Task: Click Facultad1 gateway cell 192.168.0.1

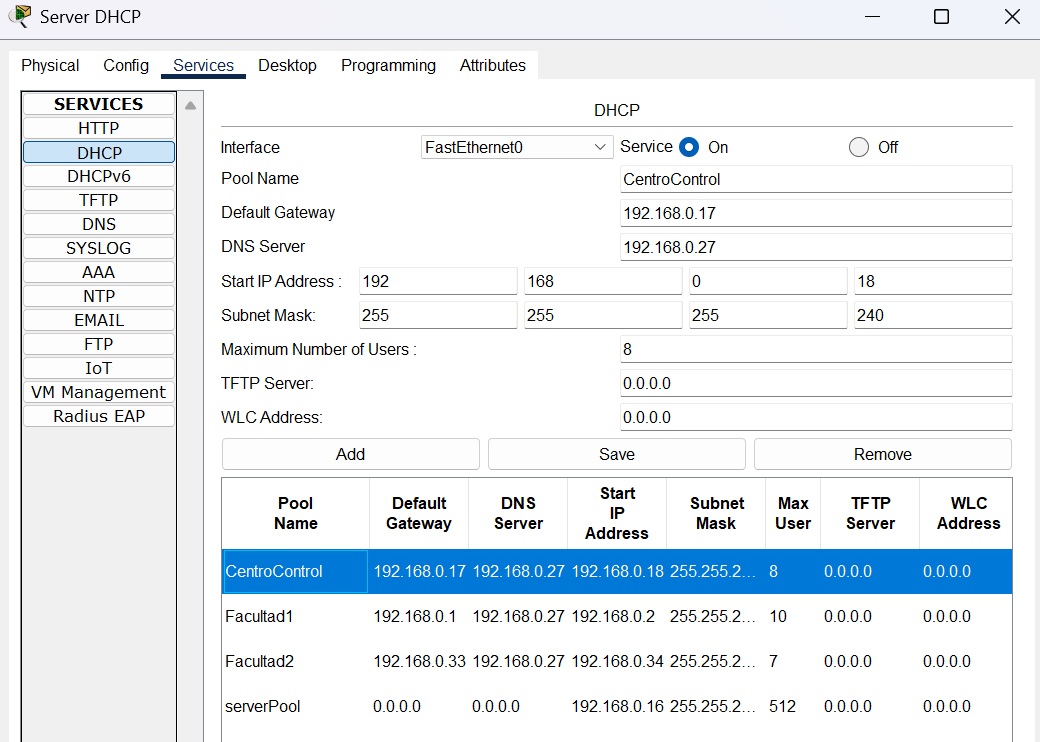Action: pos(419,616)
